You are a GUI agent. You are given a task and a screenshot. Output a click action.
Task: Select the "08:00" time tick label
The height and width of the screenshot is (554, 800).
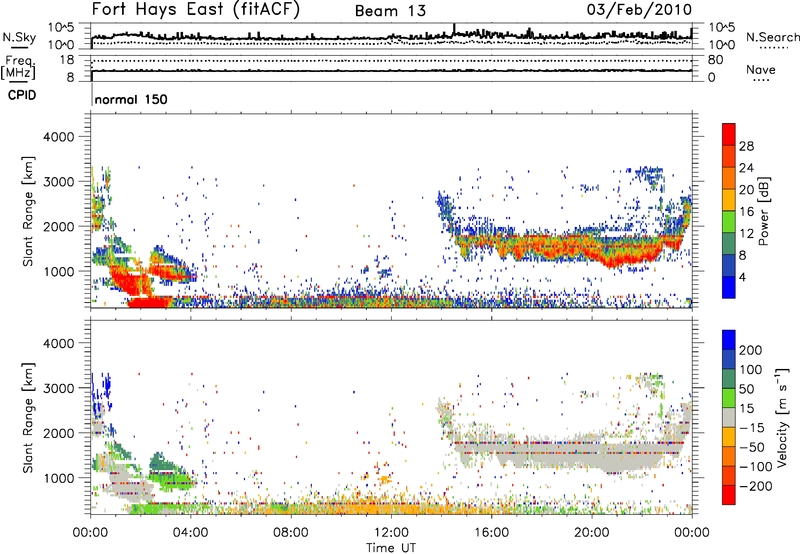tap(291, 533)
